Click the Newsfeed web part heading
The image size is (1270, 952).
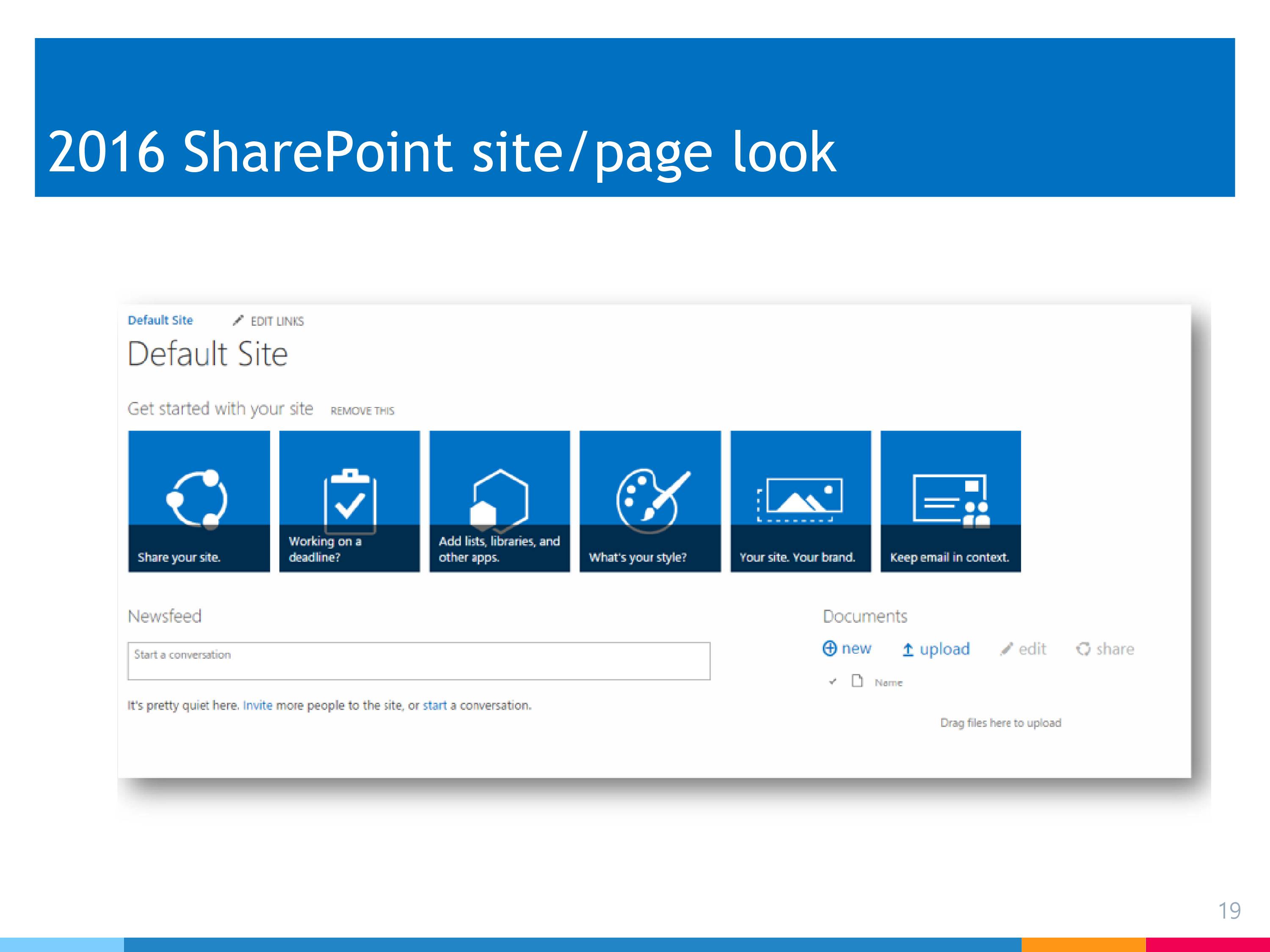pos(165,616)
